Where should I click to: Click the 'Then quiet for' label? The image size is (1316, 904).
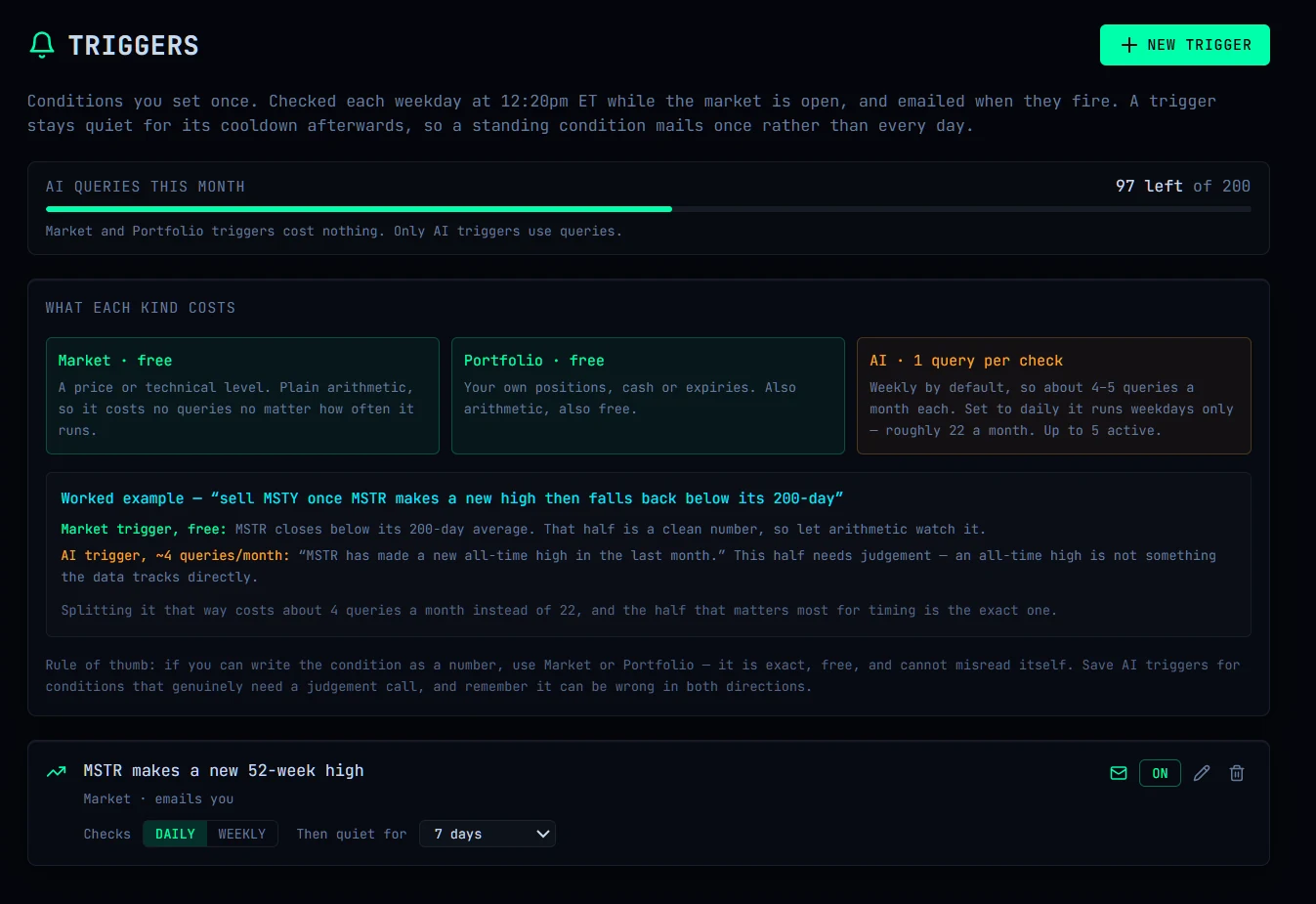[352, 834]
